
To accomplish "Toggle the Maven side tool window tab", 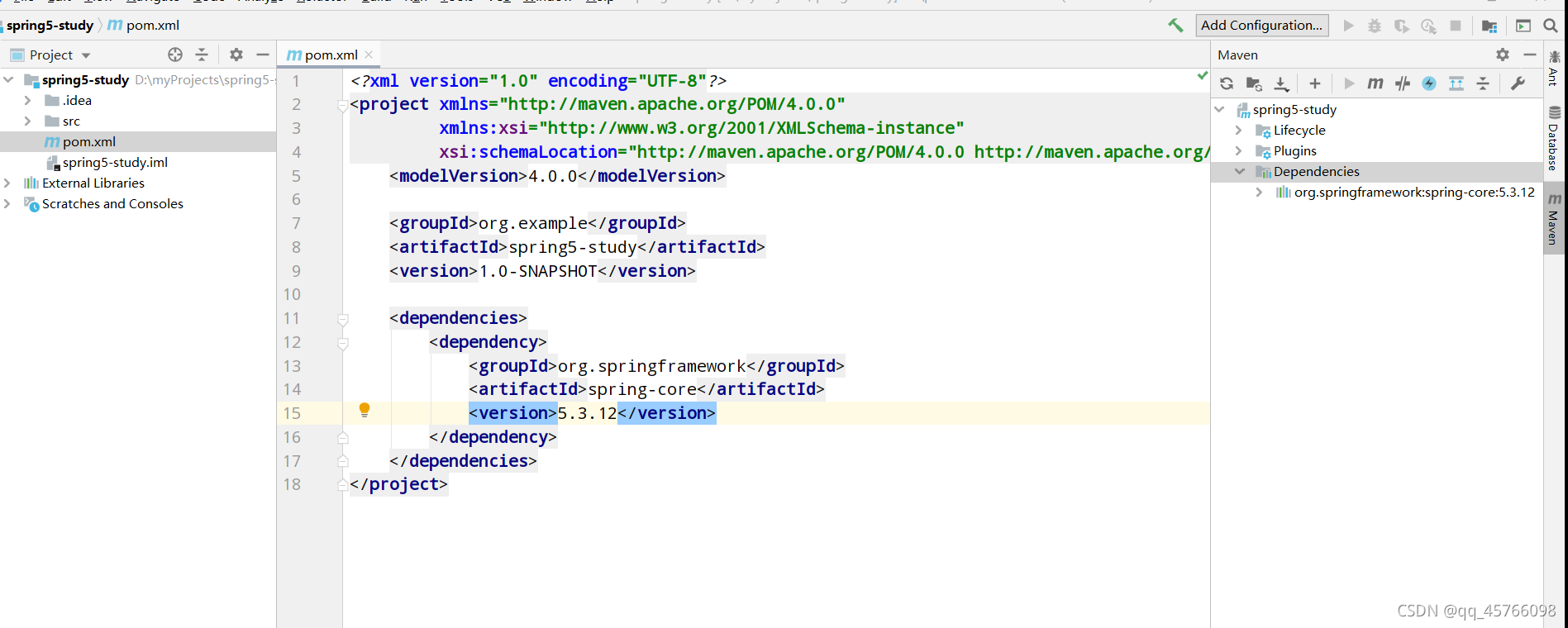I will click(1555, 220).
